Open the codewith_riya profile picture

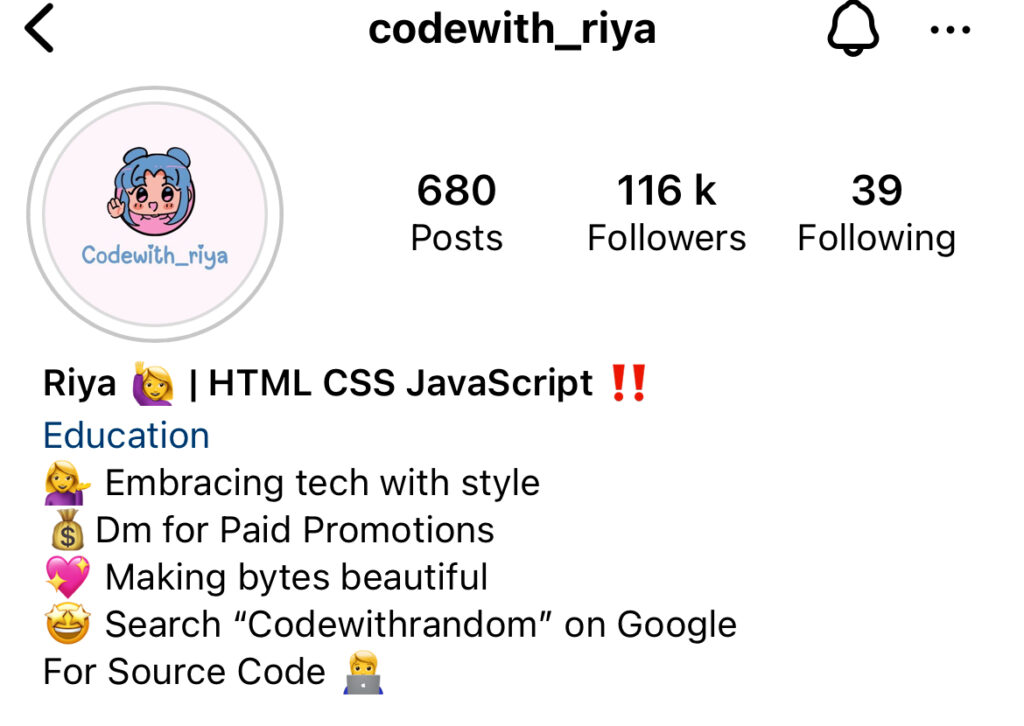(x=155, y=214)
